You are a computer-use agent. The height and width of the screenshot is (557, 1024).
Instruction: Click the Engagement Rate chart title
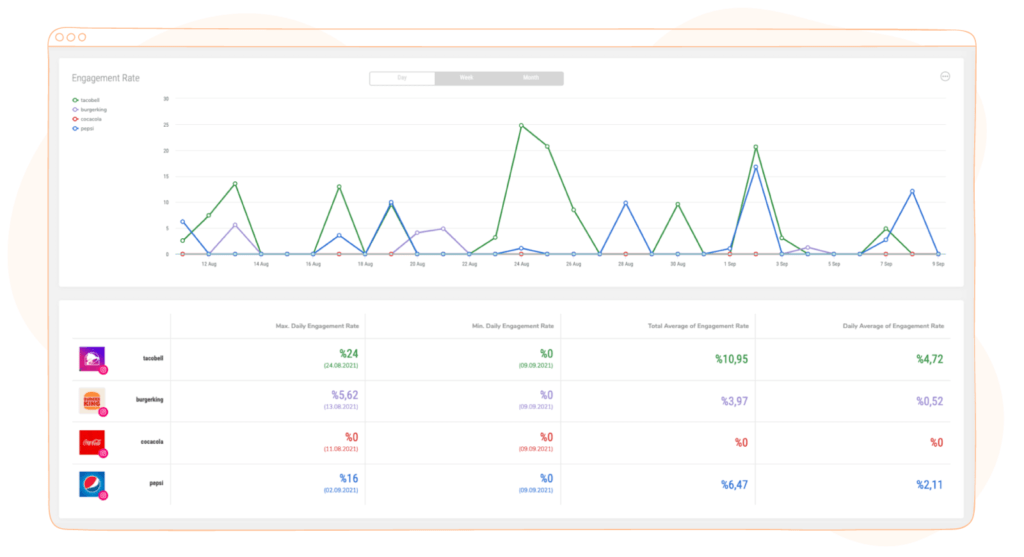(106, 78)
